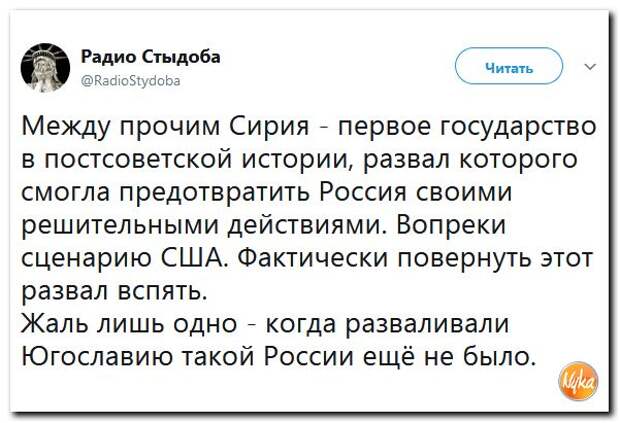
Task: Click the word разваливали in the tweet
Action: [427, 324]
